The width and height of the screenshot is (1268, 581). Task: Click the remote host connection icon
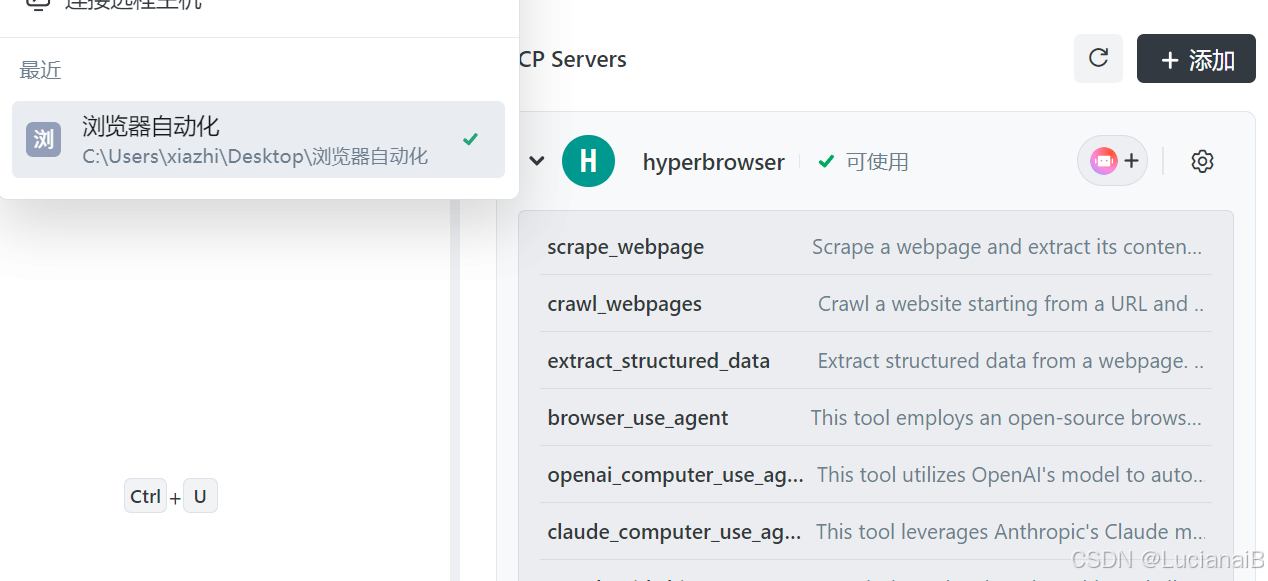point(38,3)
